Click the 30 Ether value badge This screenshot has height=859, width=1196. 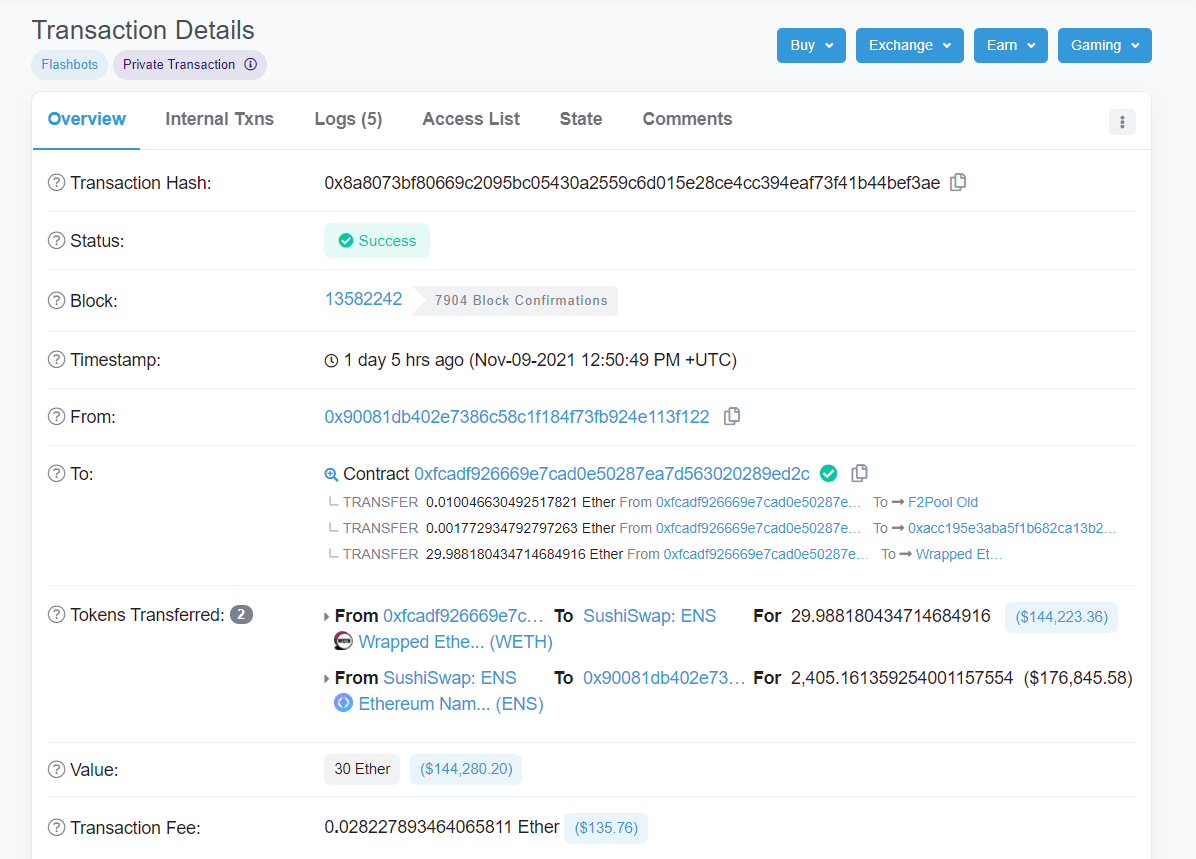click(362, 769)
